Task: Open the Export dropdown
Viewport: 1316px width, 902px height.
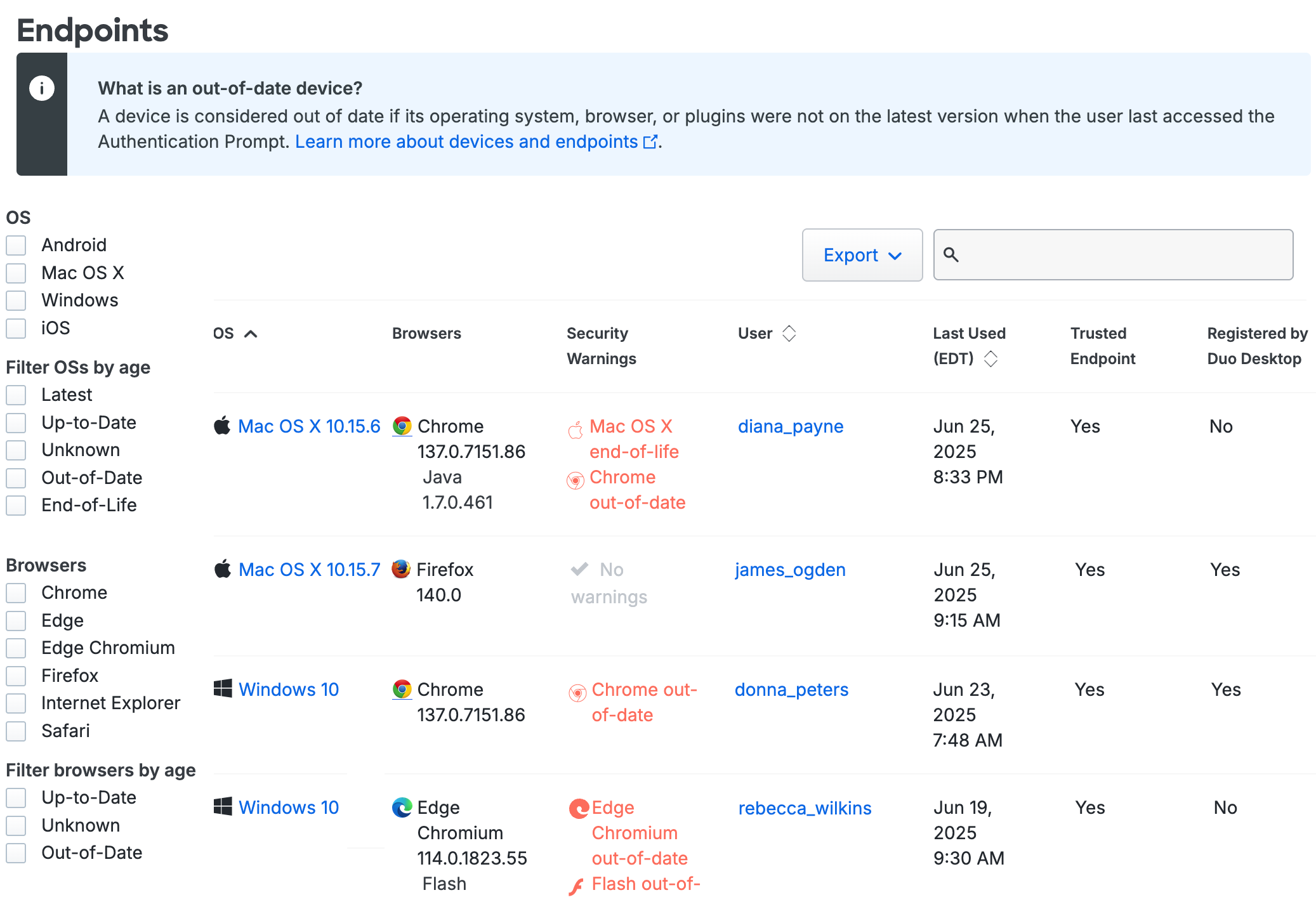Action: click(862, 255)
